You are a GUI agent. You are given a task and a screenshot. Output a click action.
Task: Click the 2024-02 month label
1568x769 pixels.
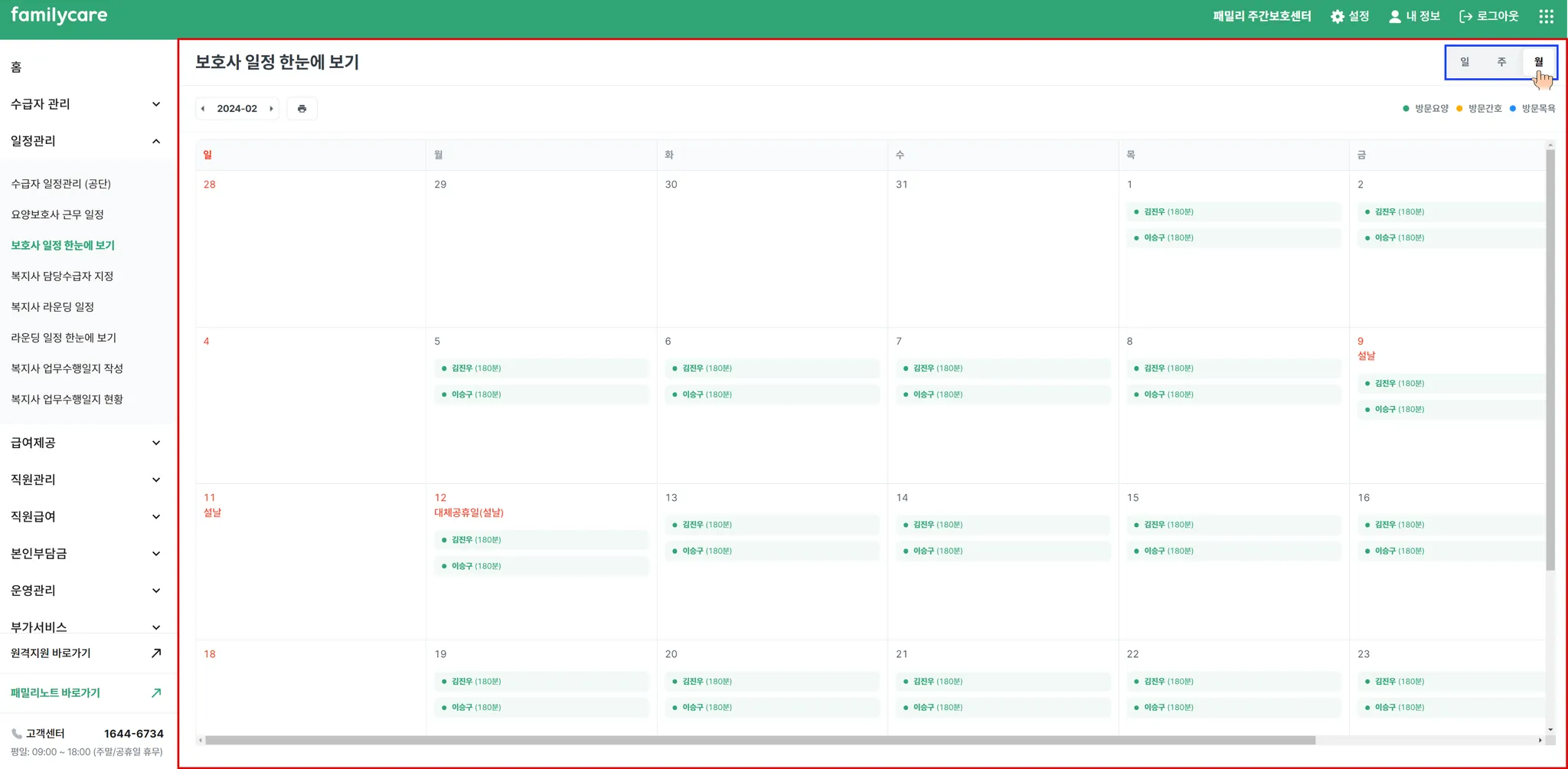(237, 109)
